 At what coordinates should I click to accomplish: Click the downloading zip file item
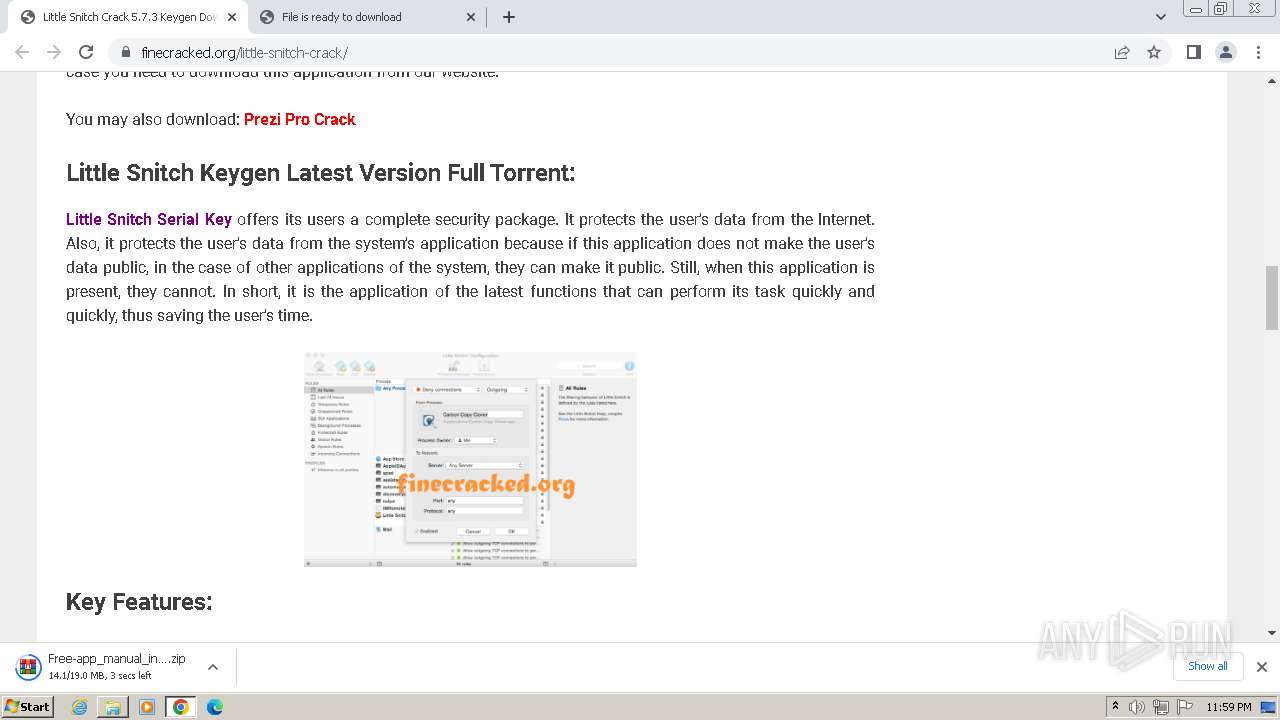(116, 666)
